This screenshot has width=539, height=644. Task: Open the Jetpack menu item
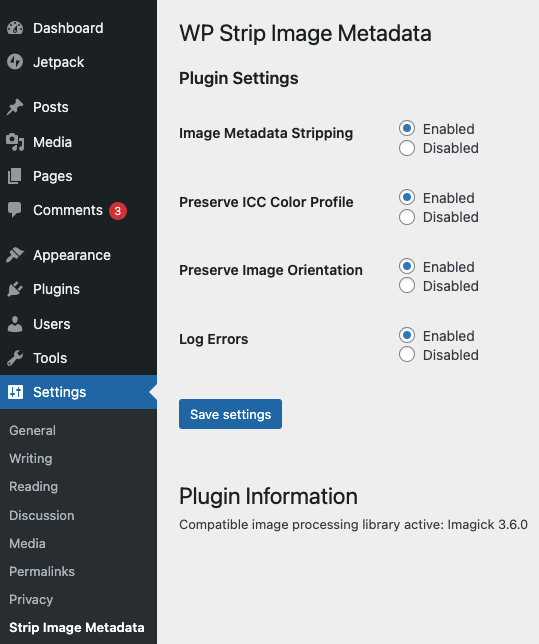(x=58, y=62)
